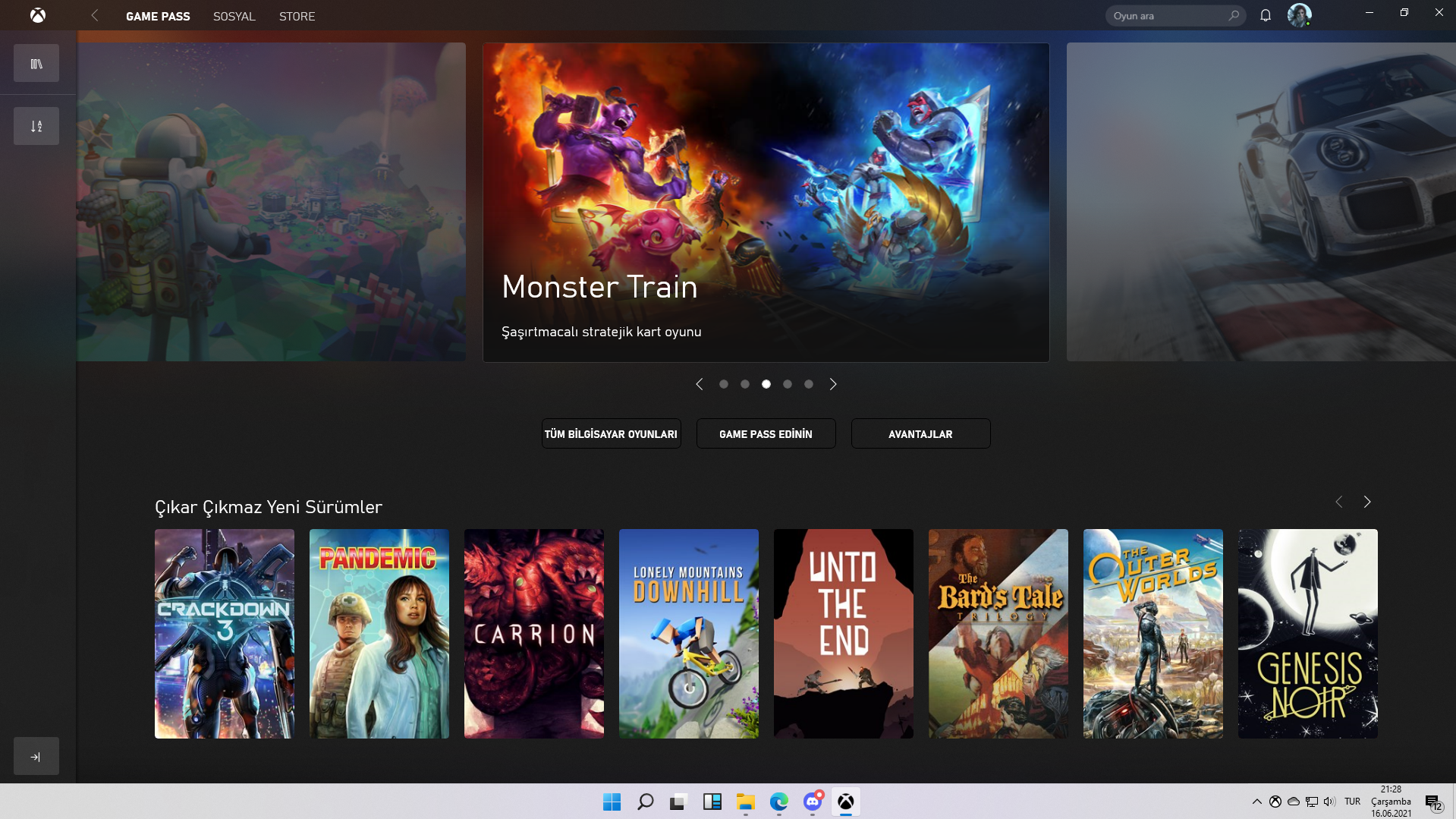Open Widgets from the taskbar

click(x=712, y=802)
